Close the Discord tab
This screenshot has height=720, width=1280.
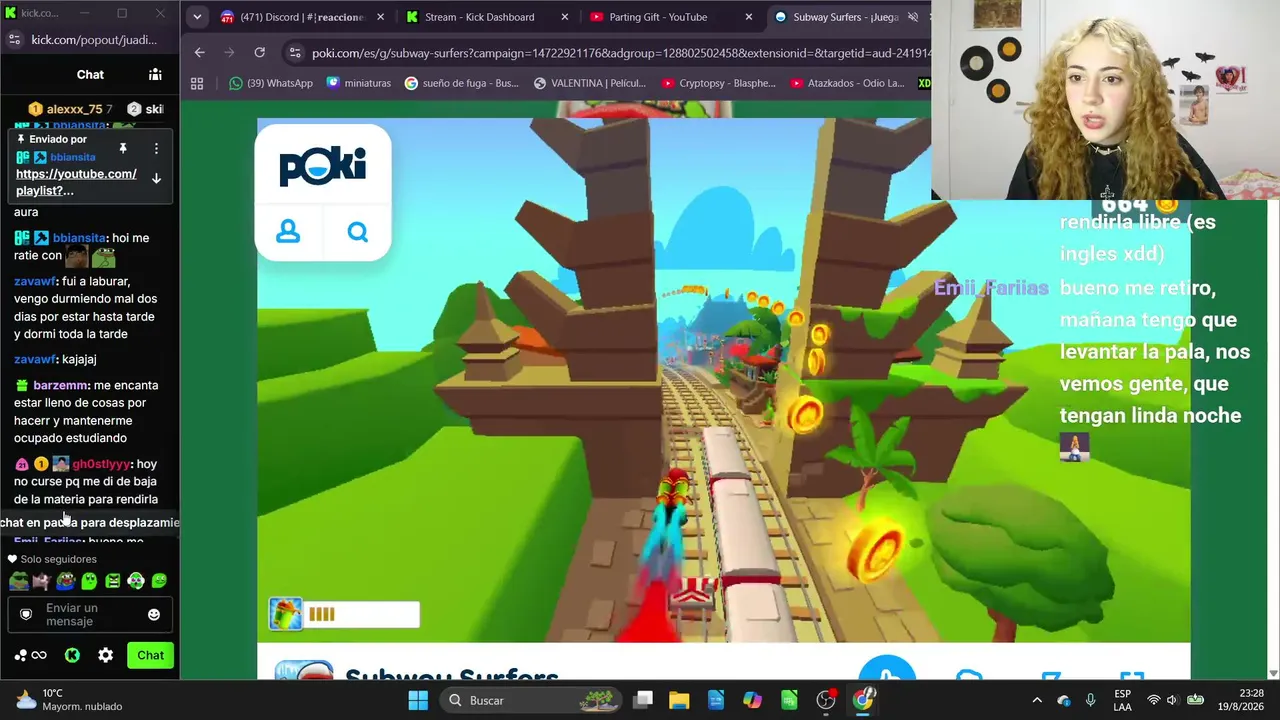tap(380, 17)
